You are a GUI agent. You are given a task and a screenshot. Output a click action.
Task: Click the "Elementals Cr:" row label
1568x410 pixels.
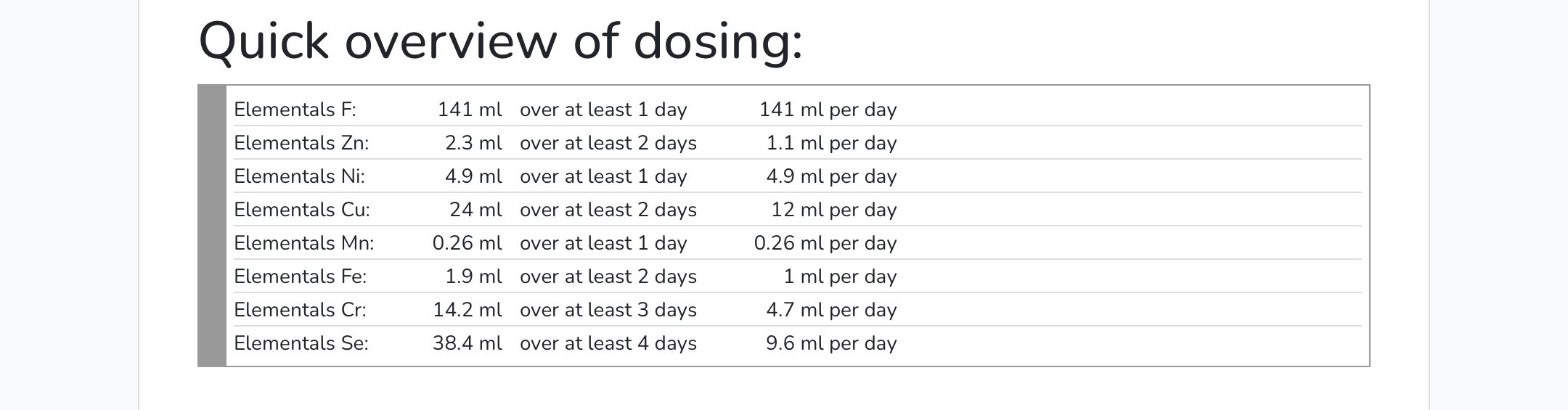[x=300, y=310]
